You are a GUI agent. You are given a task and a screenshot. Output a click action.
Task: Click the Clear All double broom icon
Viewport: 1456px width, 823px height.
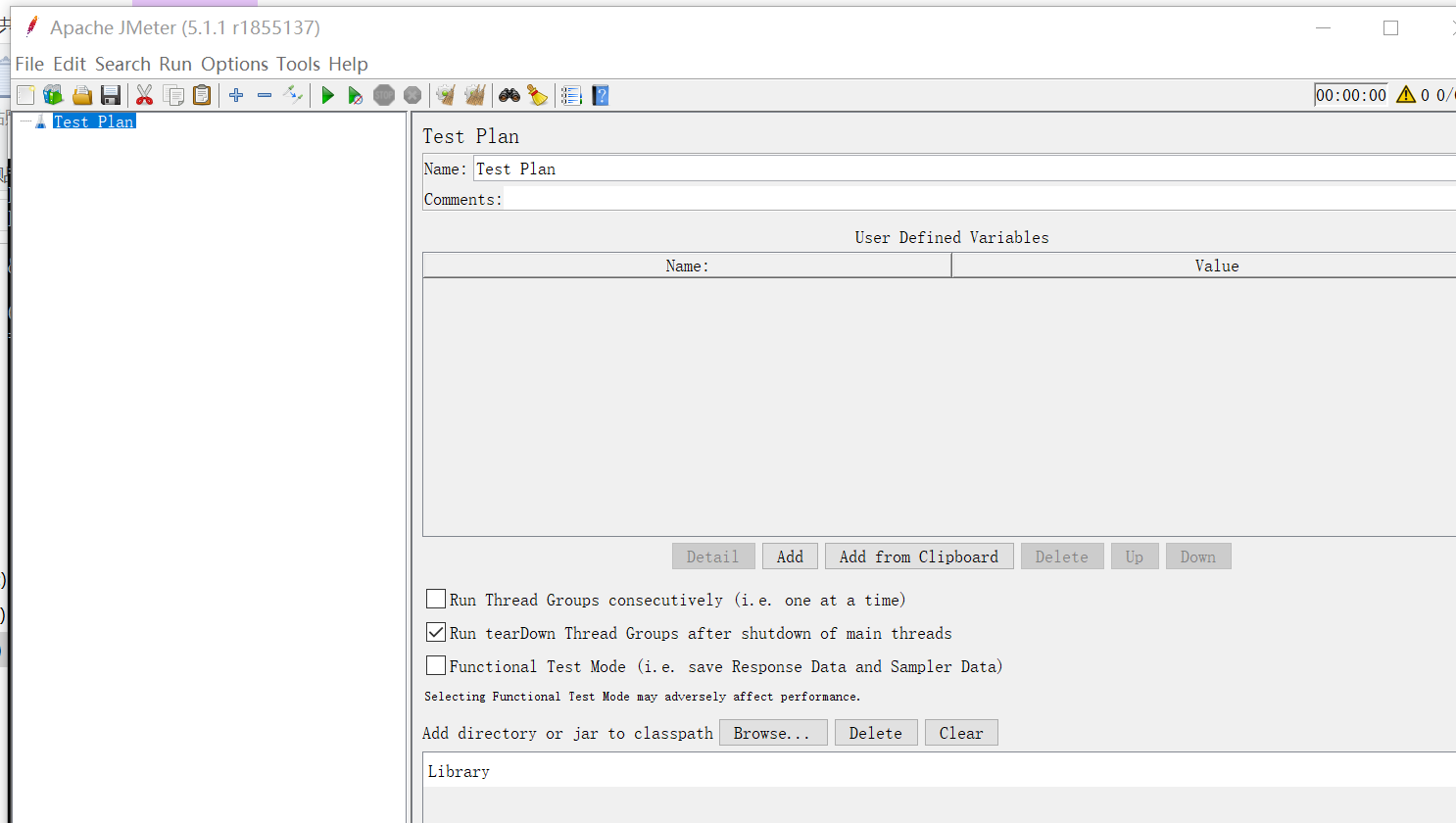475,95
